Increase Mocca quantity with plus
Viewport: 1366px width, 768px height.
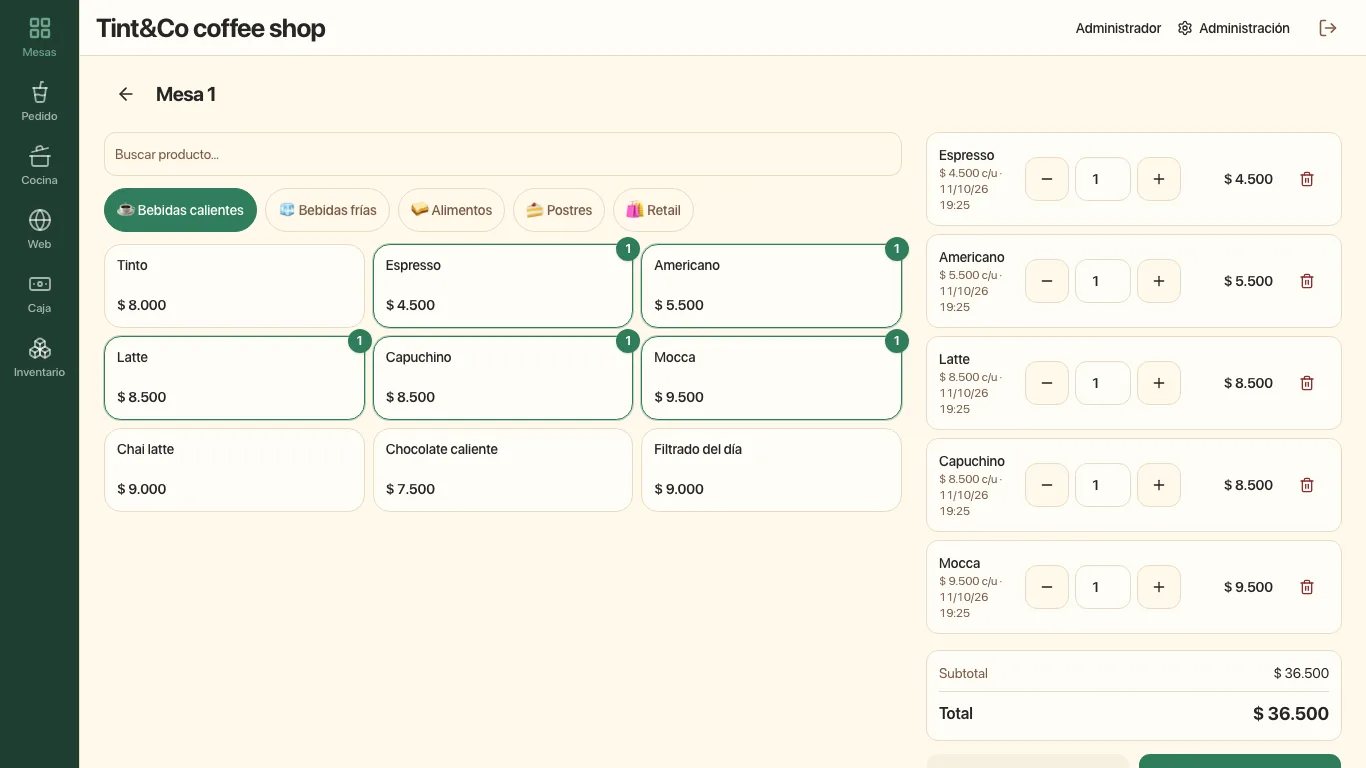click(1159, 587)
